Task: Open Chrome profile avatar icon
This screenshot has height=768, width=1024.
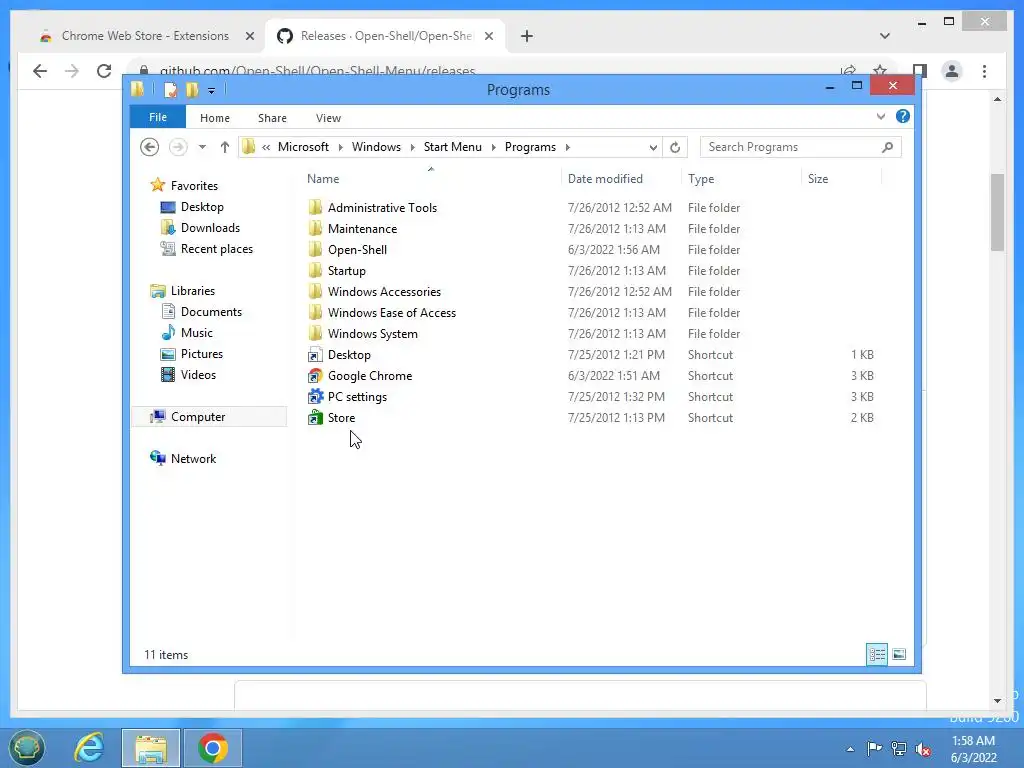Action: pyautogui.click(x=952, y=71)
